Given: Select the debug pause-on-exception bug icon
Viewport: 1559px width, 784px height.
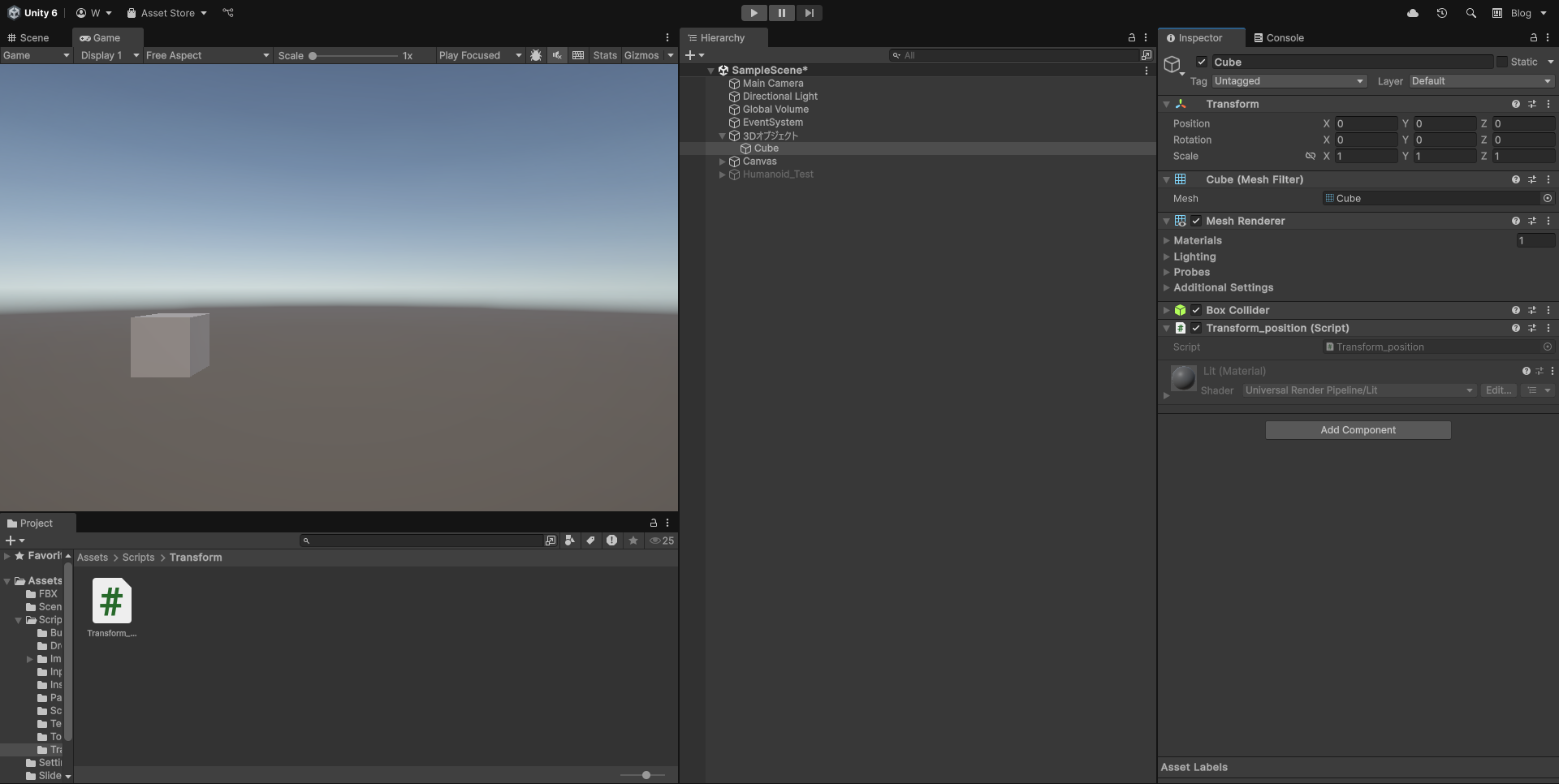Looking at the screenshot, I should click(x=536, y=55).
